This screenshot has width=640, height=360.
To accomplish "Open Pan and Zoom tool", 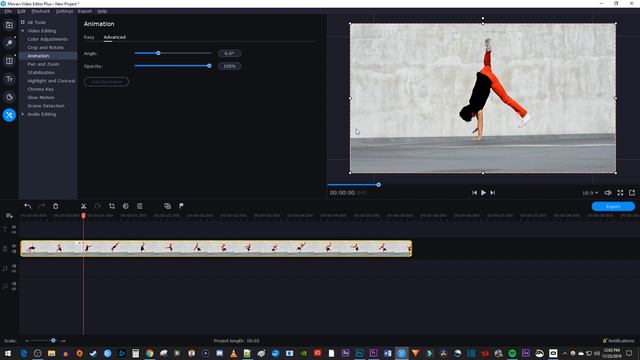I will [43, 64].
